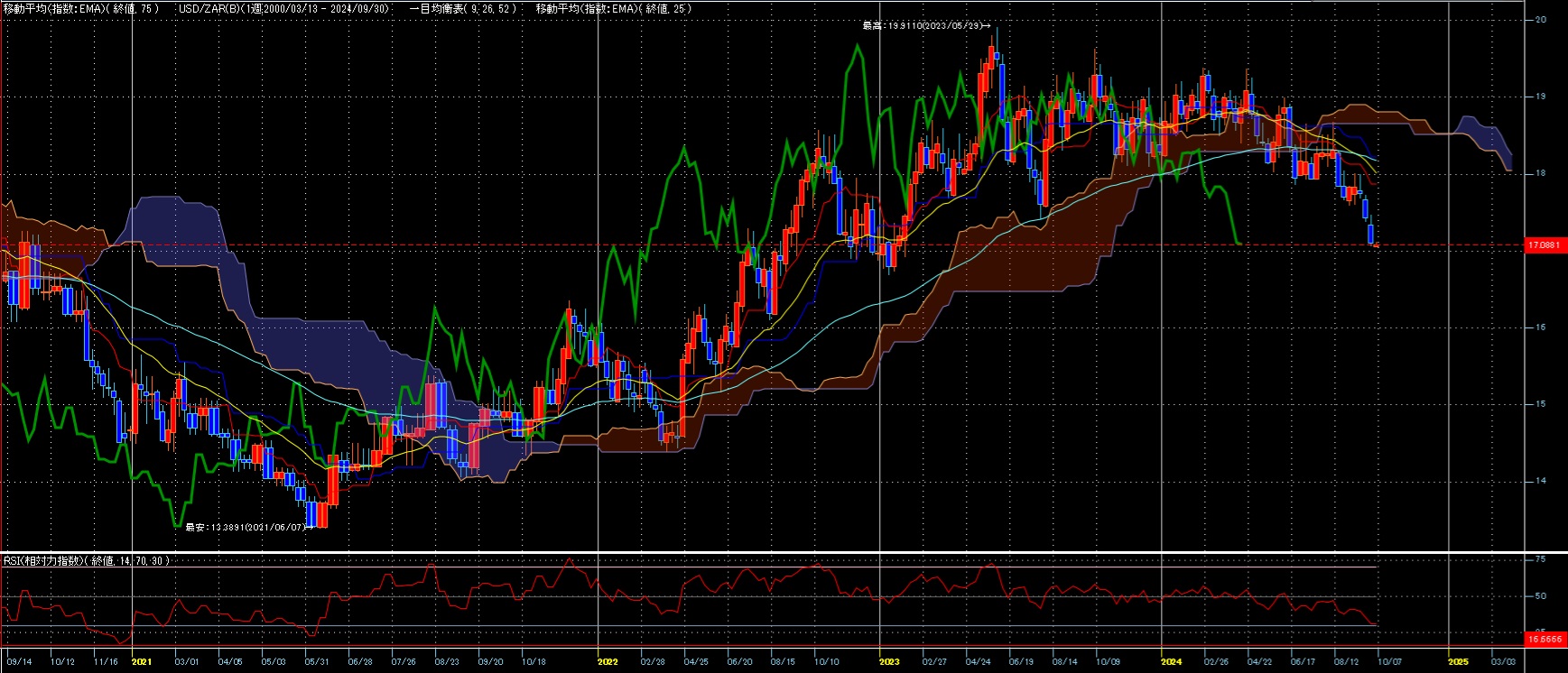Click the 06/28 date axis label
1568x673 pixels.
click(x=360, y=662)
